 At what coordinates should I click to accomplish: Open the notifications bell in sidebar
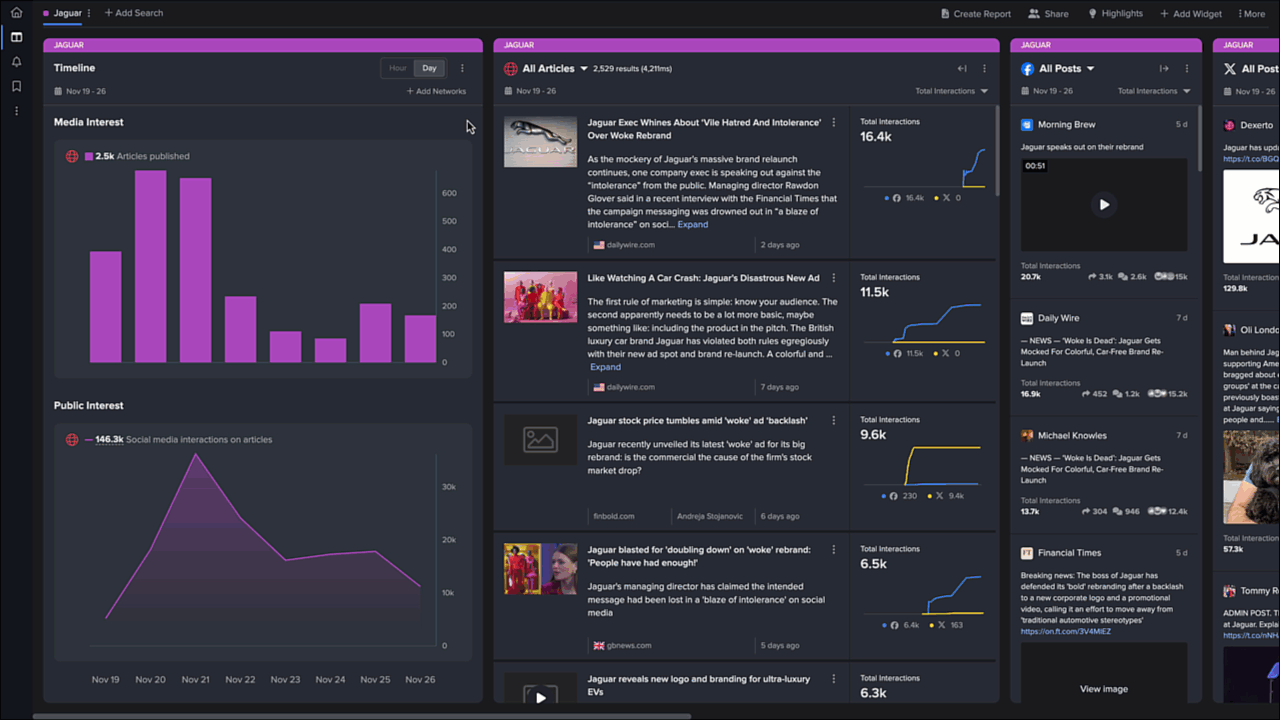(16, 62)
